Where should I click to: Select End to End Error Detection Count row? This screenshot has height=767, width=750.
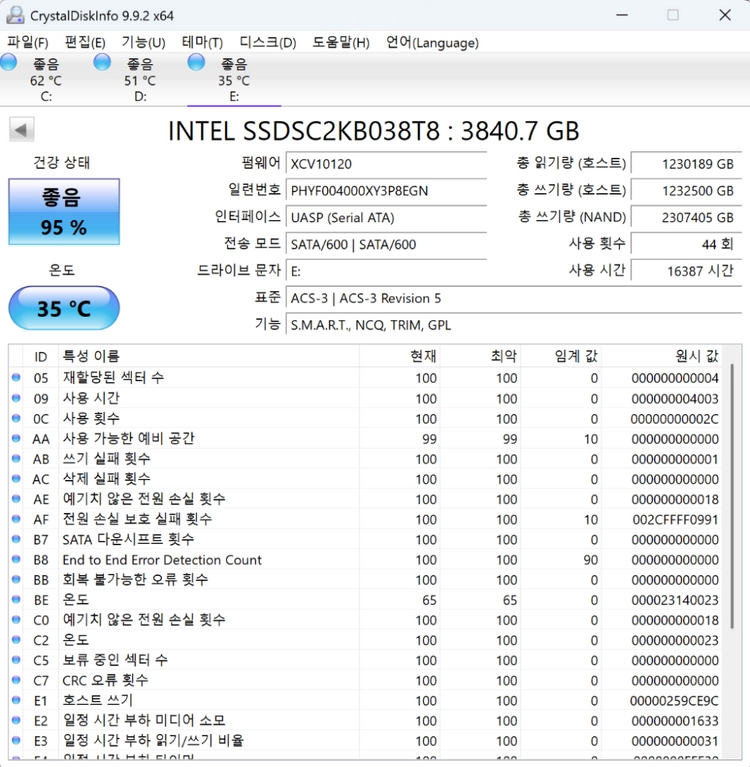click(366, 559)
